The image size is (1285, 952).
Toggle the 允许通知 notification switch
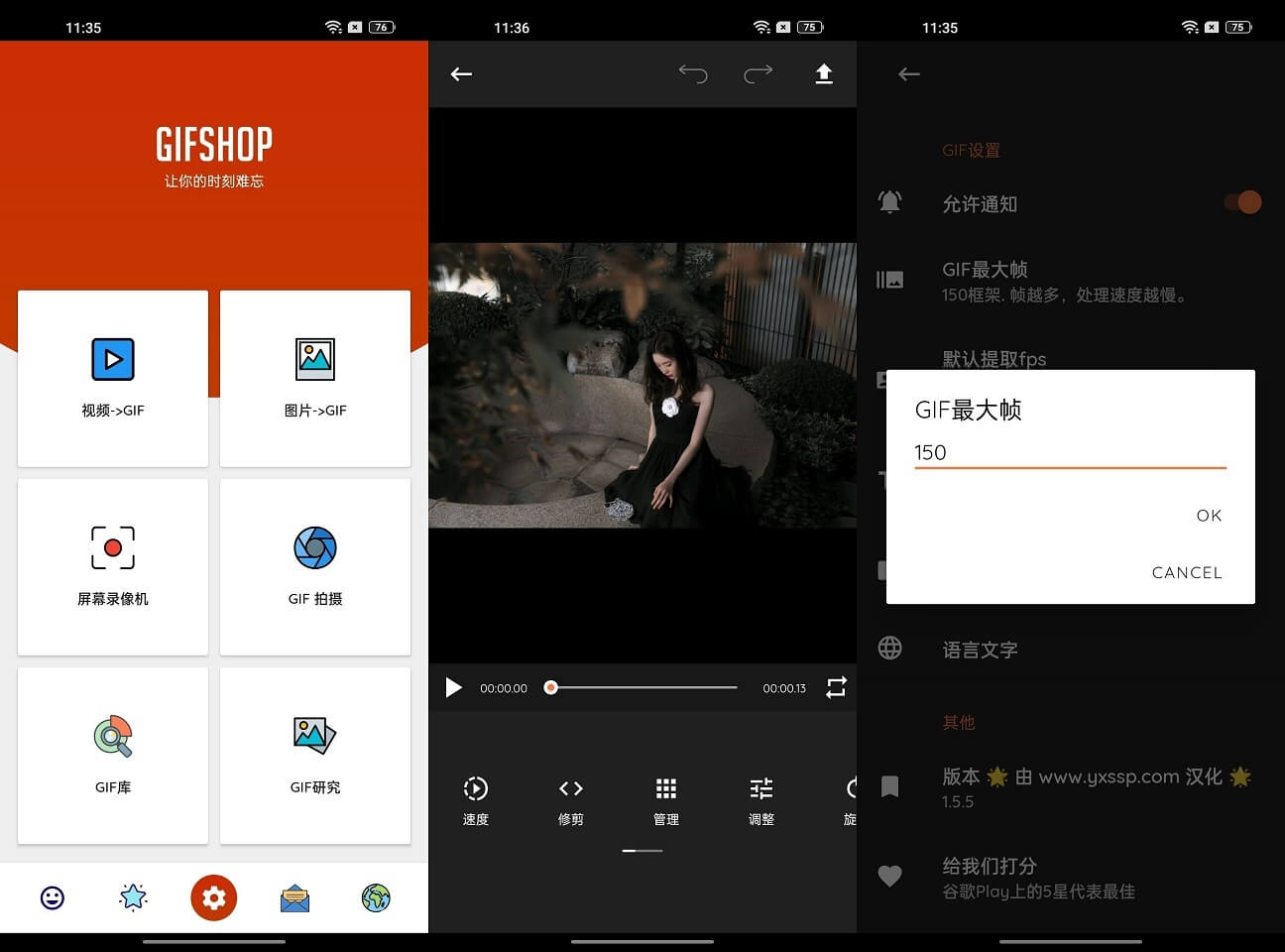(1242, 202)
